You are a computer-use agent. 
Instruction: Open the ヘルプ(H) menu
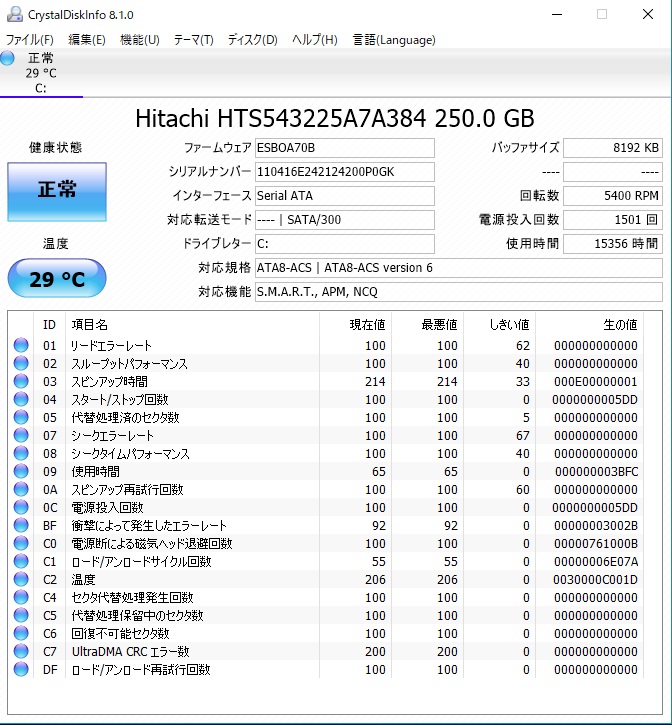(314, 40)
